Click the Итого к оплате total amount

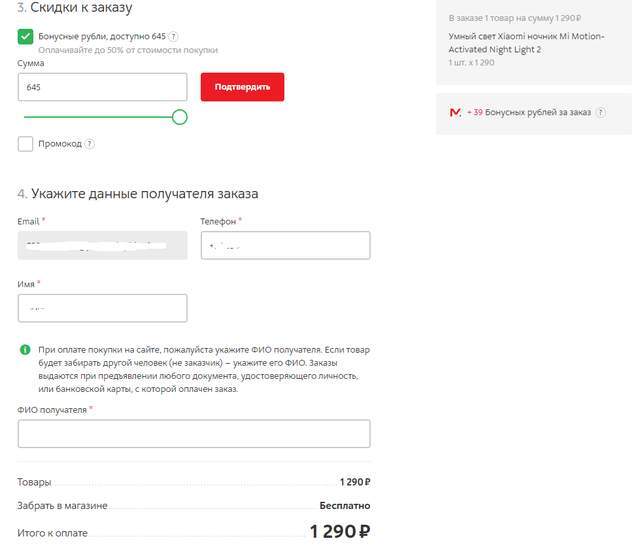point(339,532)
